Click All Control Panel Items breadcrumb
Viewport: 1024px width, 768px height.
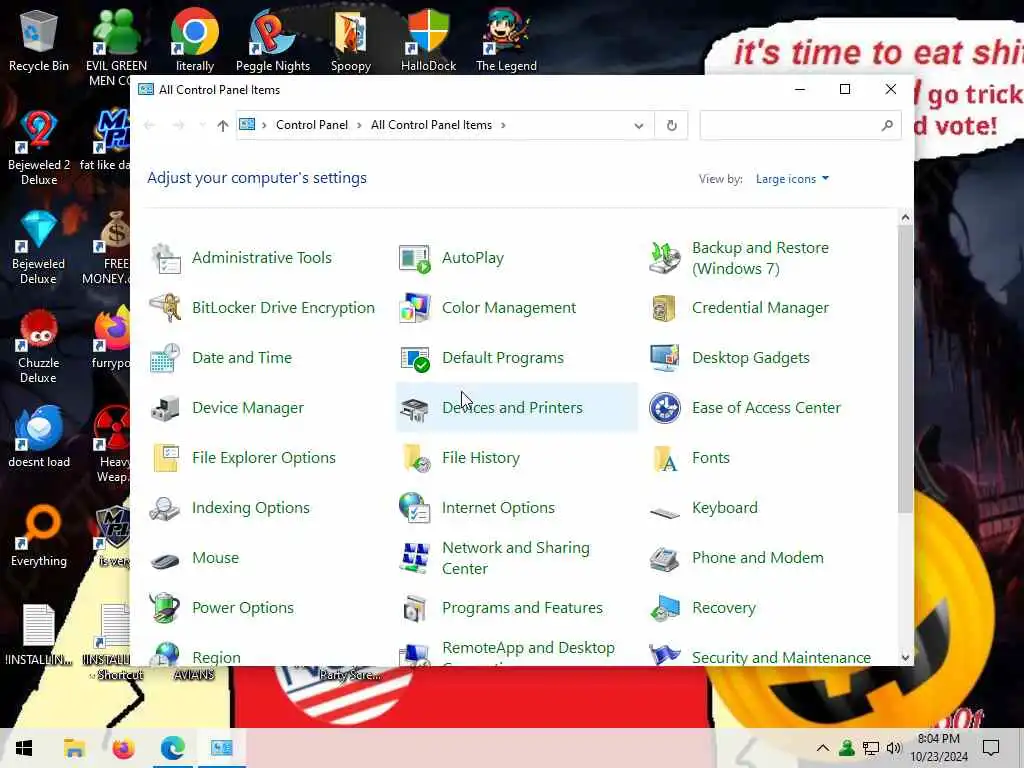431,125
